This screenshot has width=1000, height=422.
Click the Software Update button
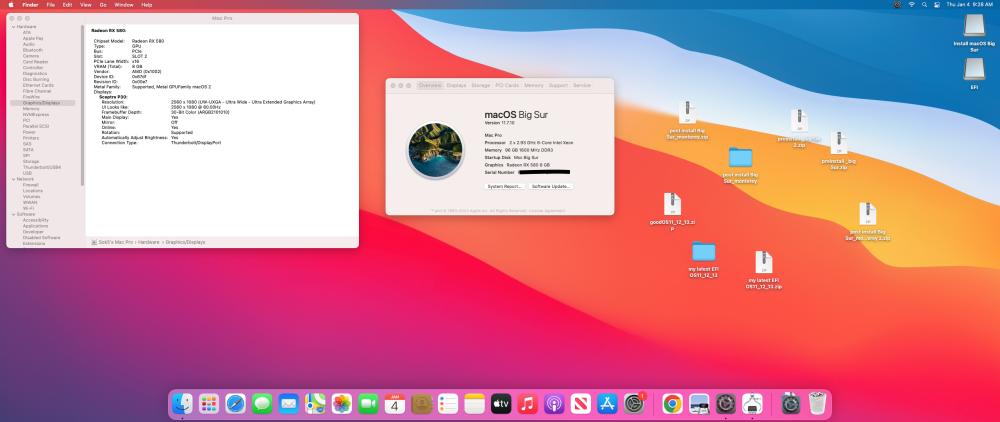[x=552, y=186]
